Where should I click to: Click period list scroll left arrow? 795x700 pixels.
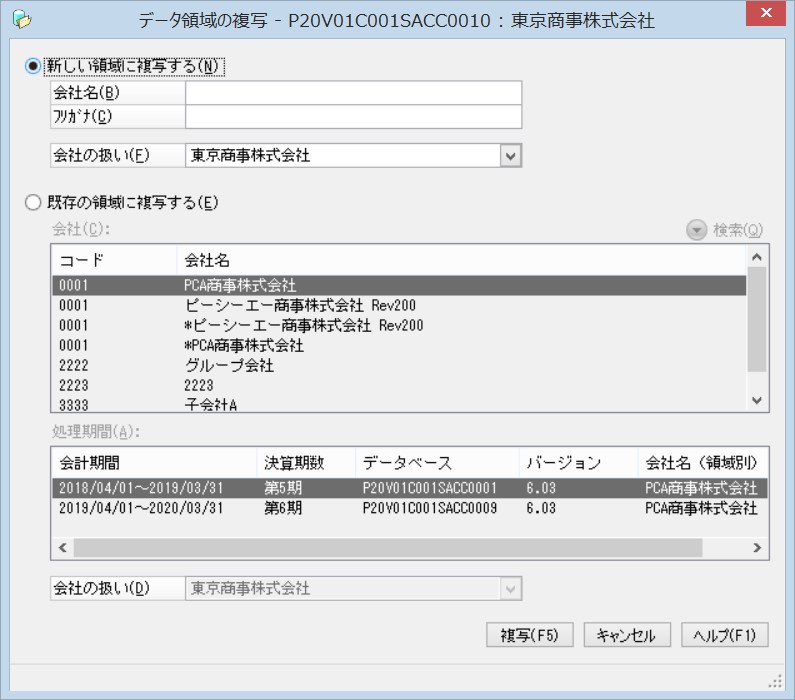(62, 547)
